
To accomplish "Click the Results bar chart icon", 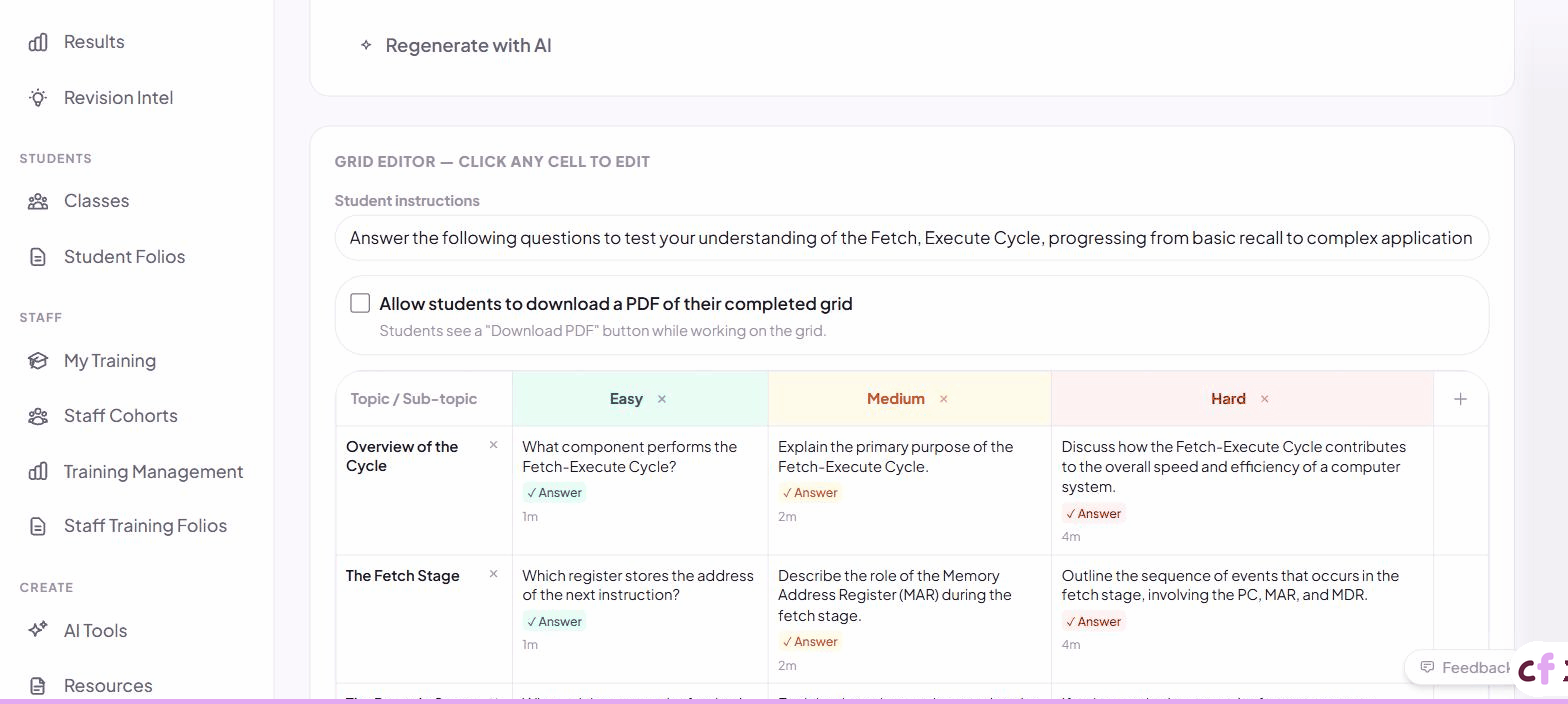I will click(x=38, y=42).
